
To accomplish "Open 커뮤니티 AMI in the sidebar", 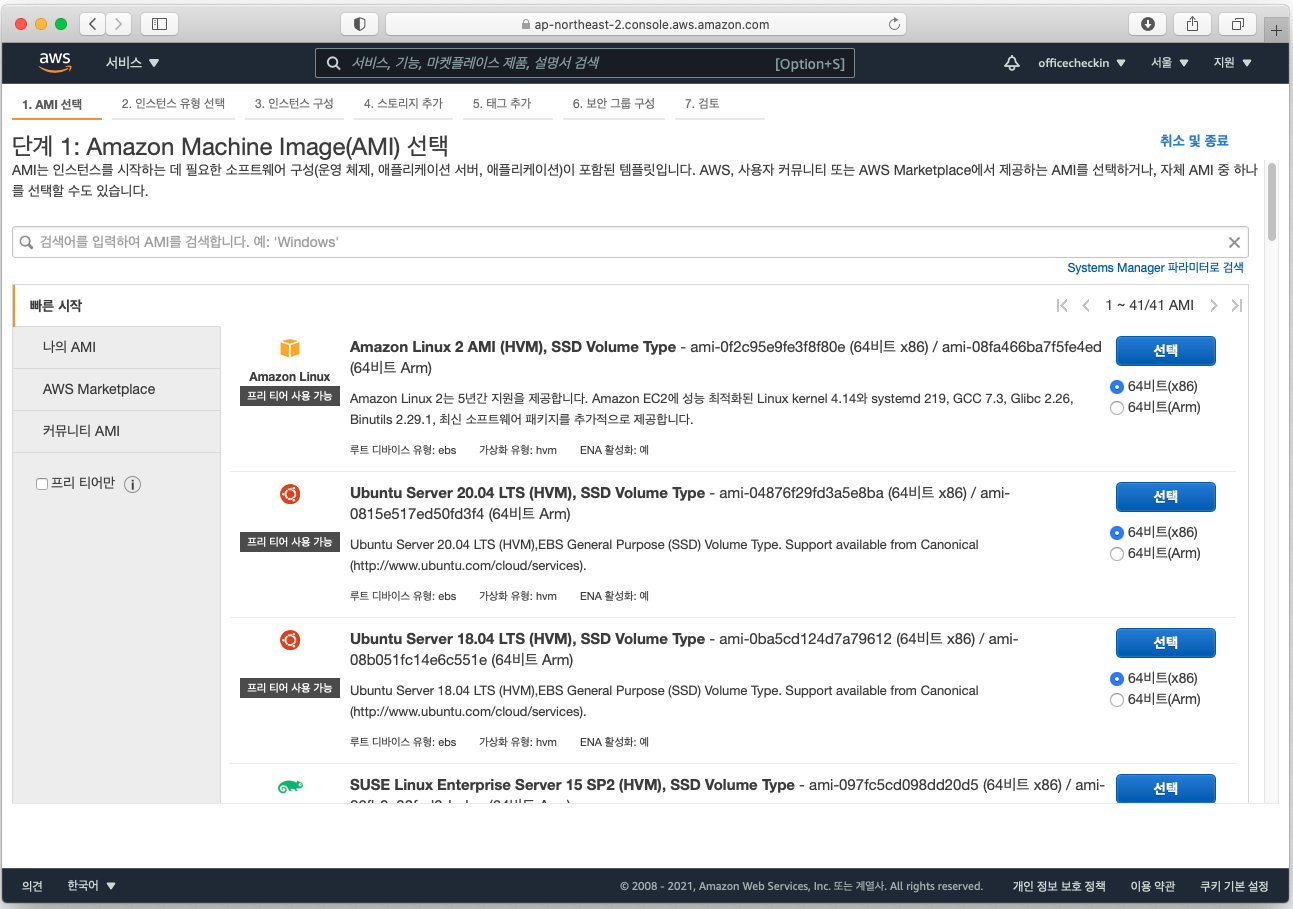I will (117, 431).
